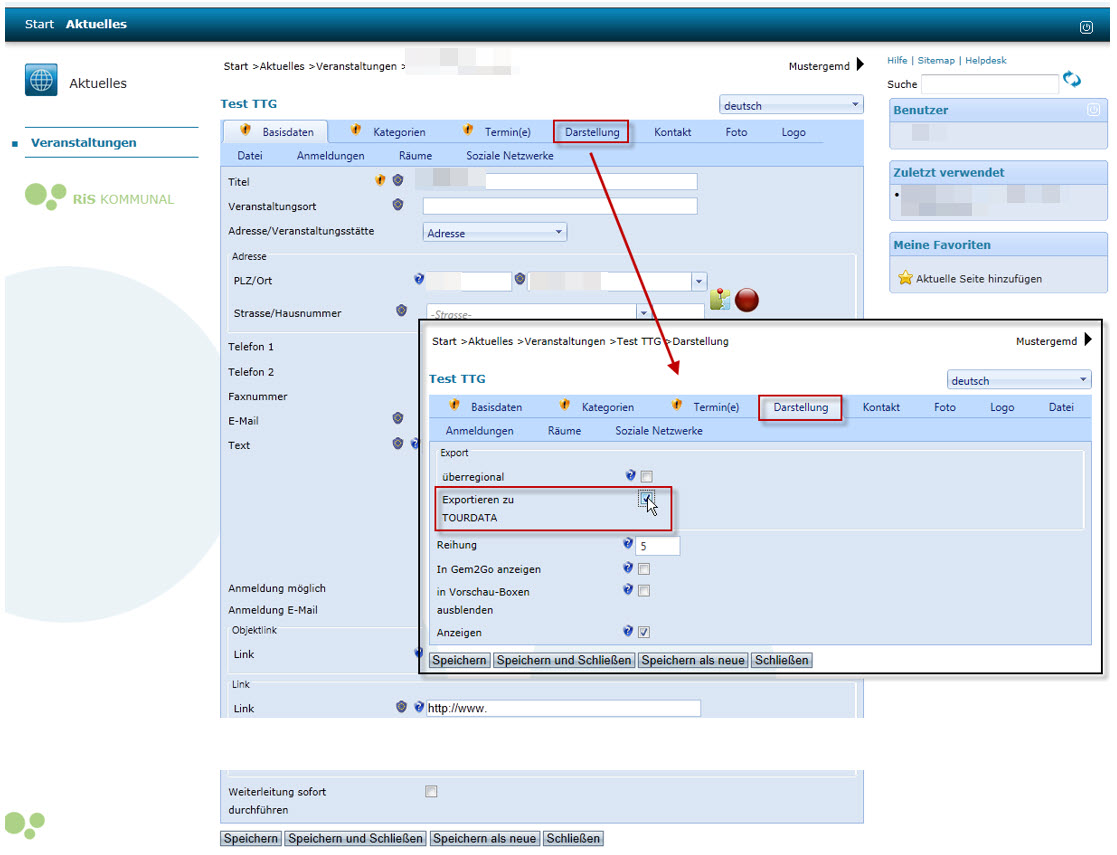Click shield icon beside the http://www. Link field
Viewport: 1117px width, 855px height.
(401, 706)
